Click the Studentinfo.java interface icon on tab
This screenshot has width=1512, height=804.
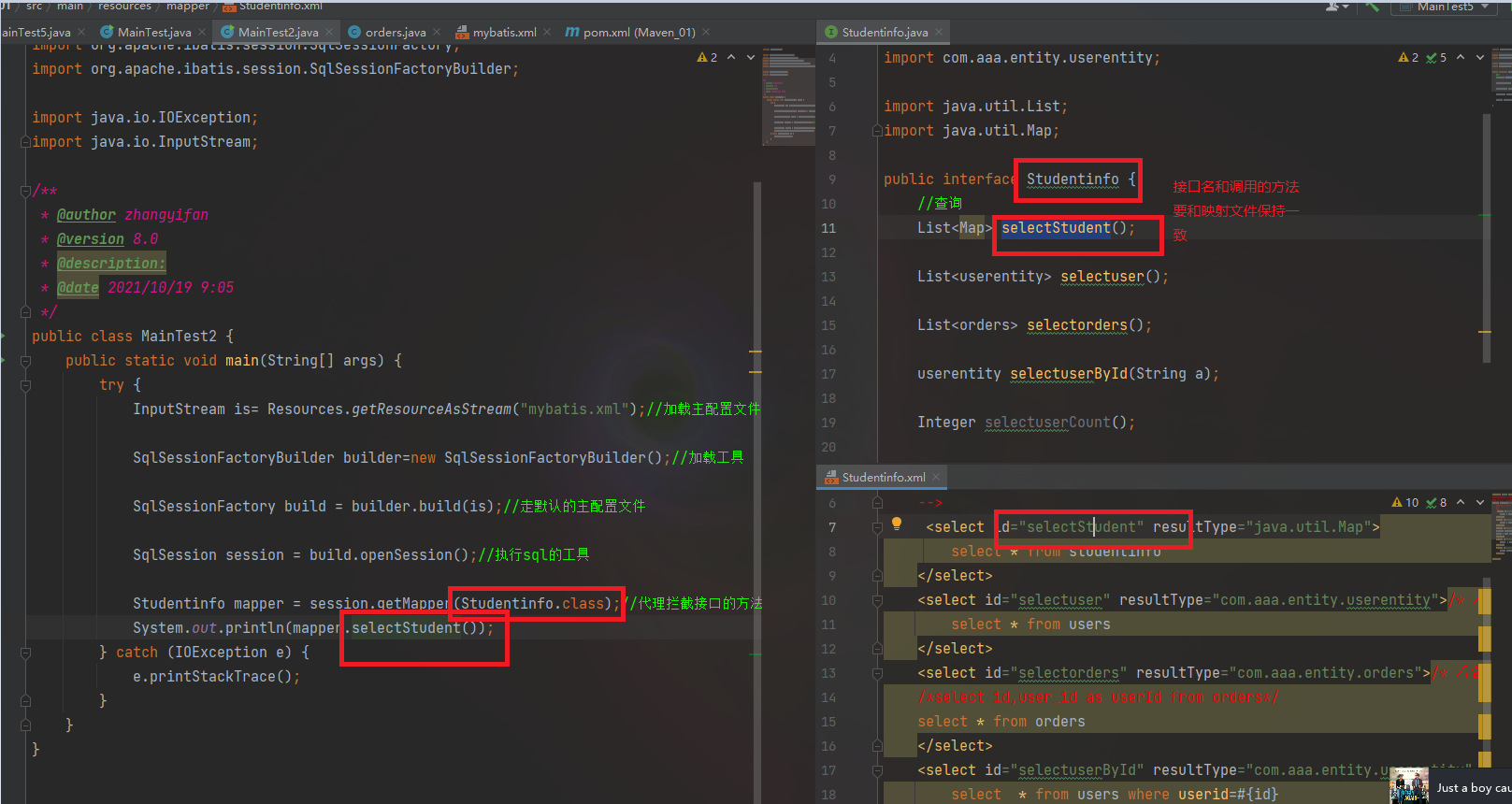(831, 32)
